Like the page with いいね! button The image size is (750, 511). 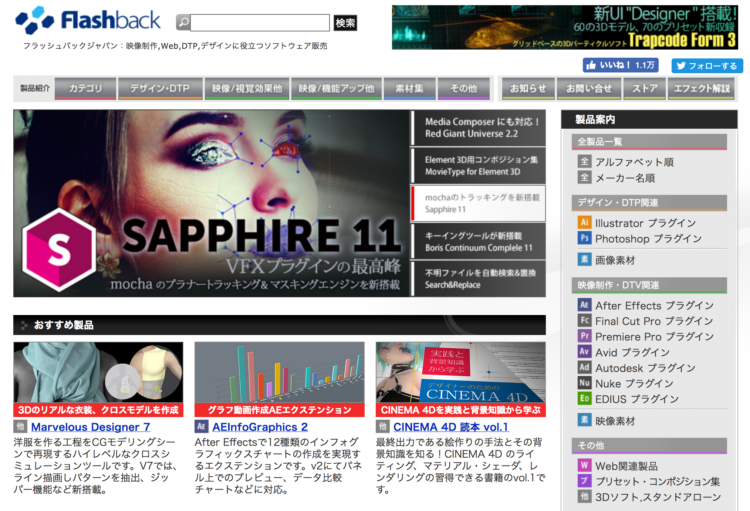coord(620,65)
